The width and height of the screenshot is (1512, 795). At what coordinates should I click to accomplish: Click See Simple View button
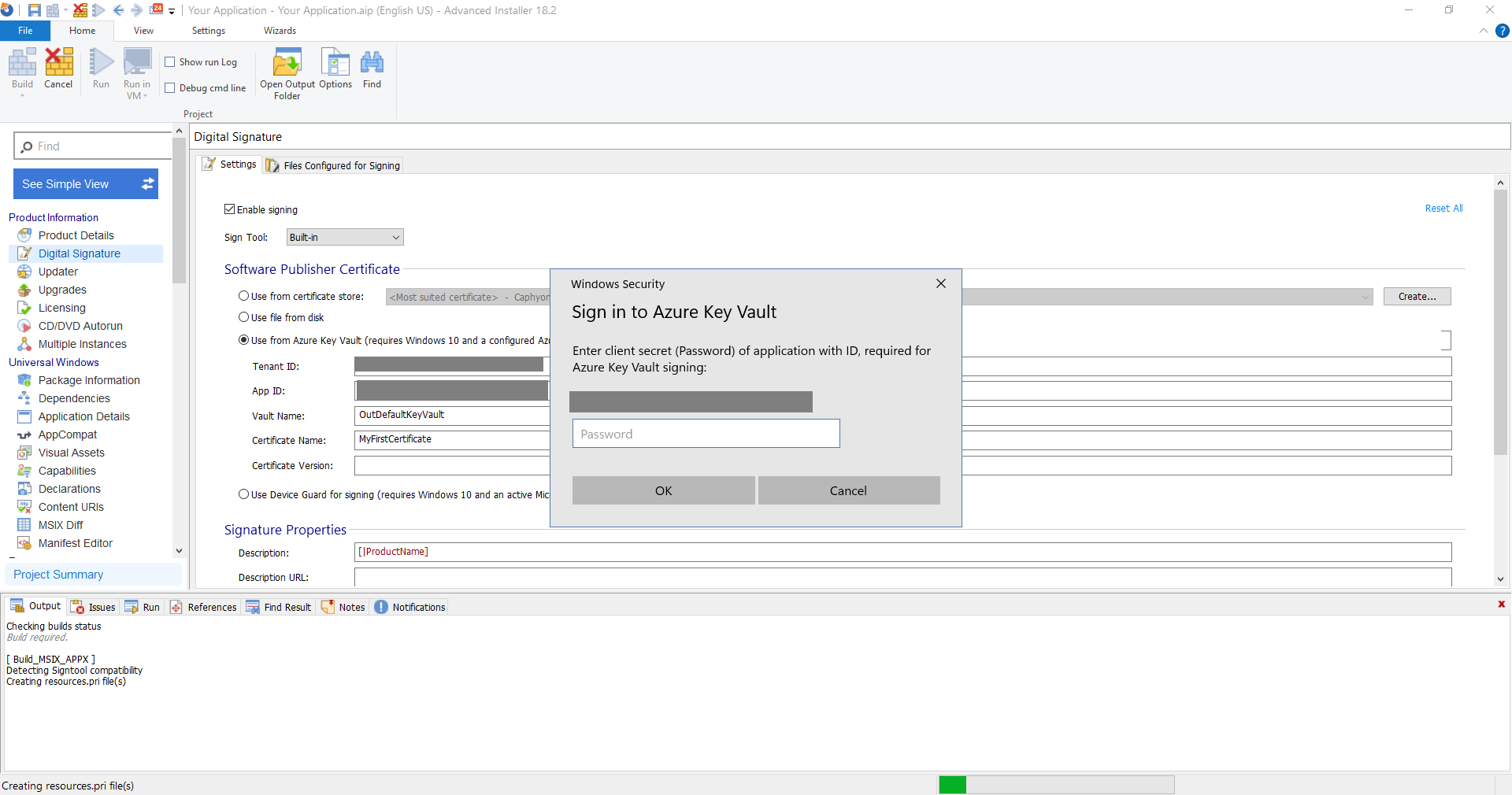[86, 184]
